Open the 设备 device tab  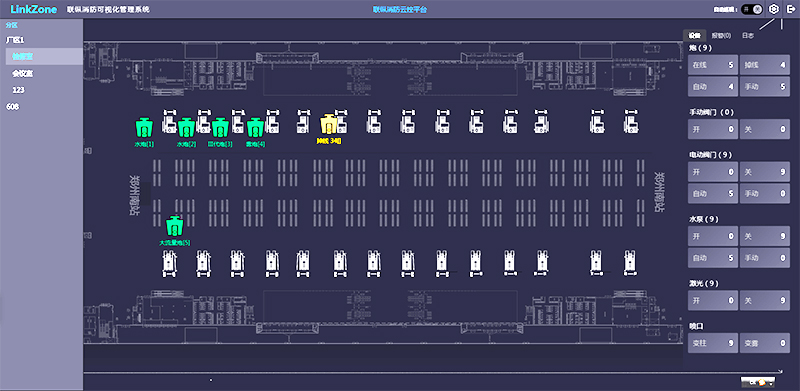pyautogui.click(x=694, y=36)
